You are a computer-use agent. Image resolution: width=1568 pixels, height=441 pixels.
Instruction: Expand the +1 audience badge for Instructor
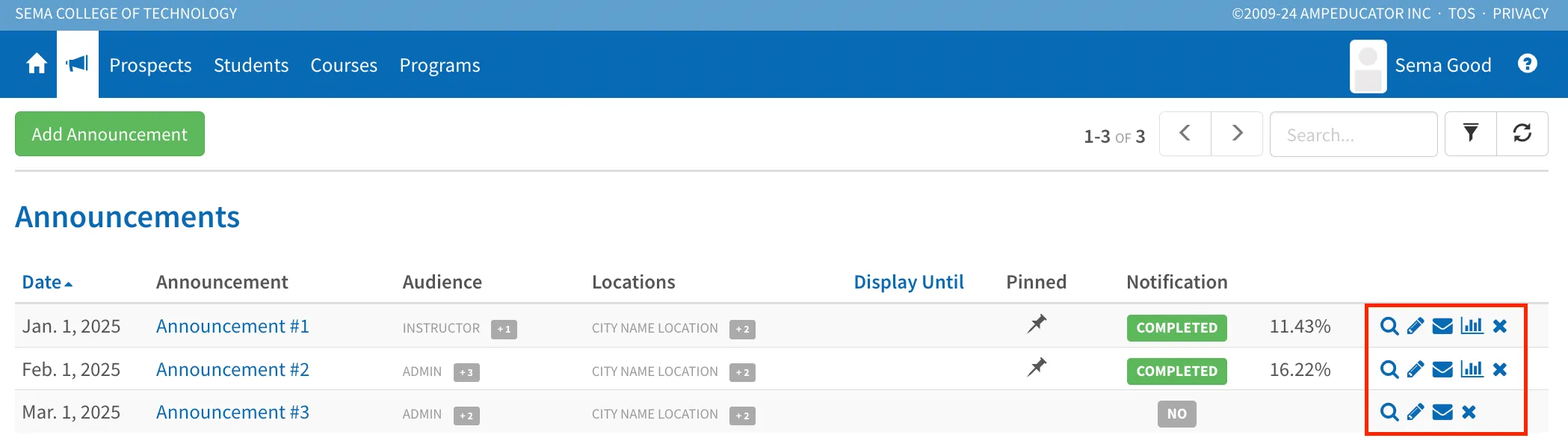point(504,329)
